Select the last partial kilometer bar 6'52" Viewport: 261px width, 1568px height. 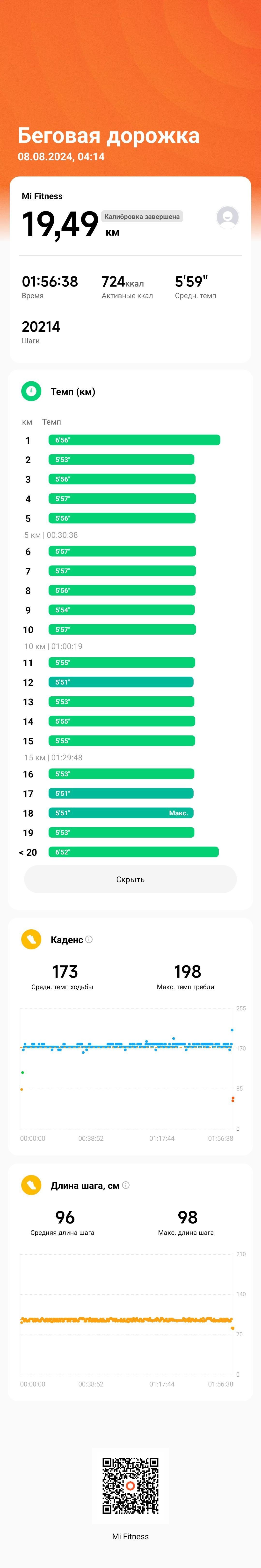pos(134,852)
